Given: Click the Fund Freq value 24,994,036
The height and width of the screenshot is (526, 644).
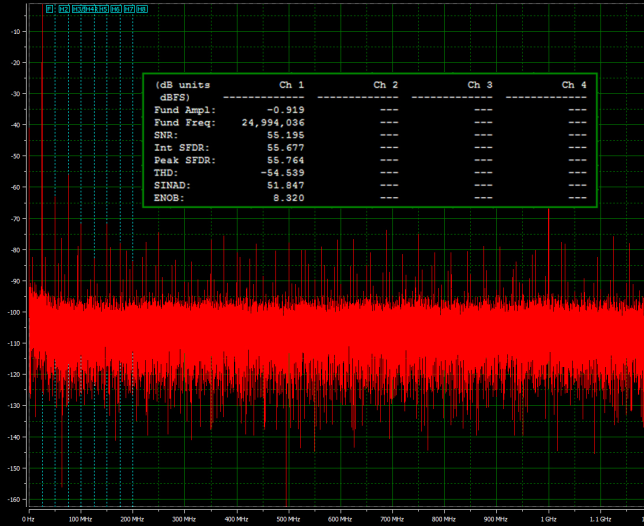Looking at the screenshot, I should click(x=273, y=123).
